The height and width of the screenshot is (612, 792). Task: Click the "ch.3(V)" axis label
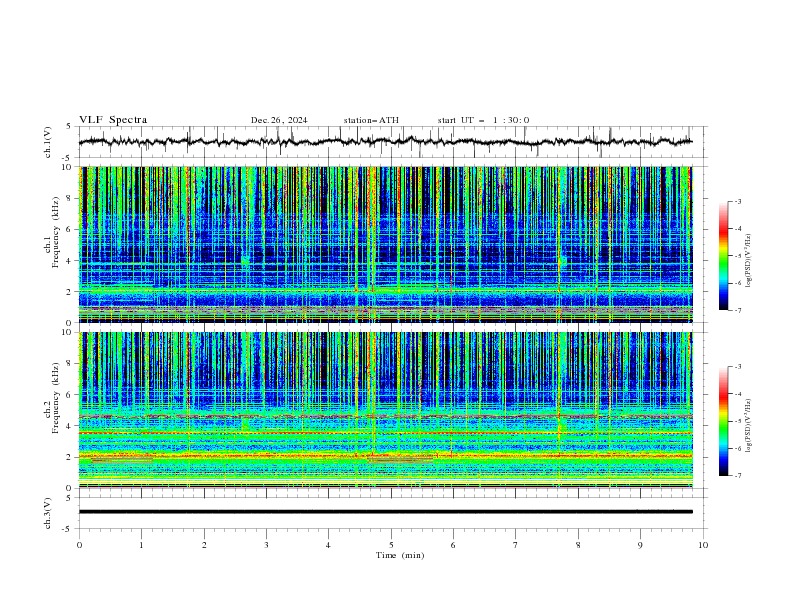coord(48,514)
